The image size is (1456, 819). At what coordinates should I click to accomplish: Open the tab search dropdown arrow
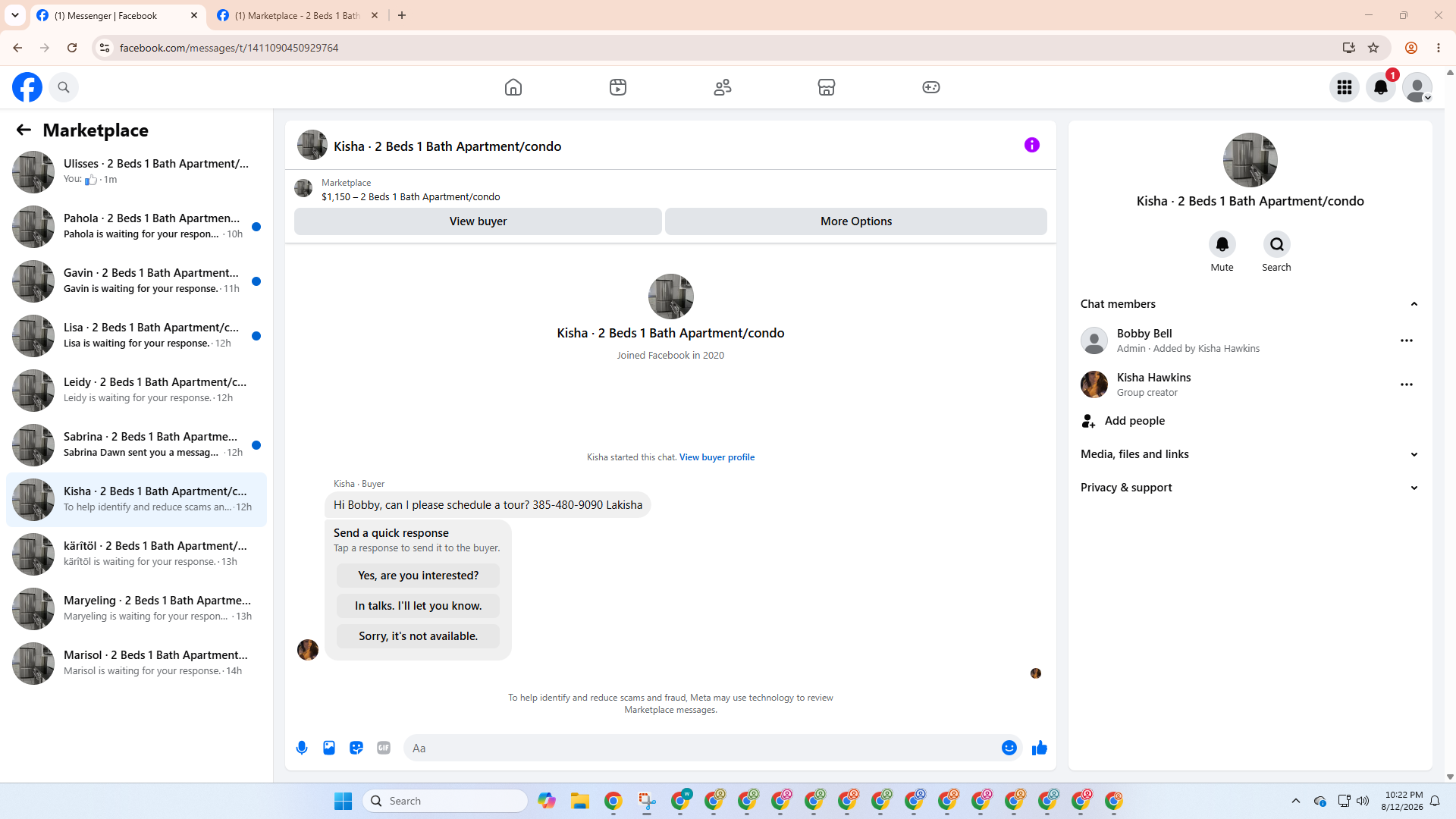15,15
